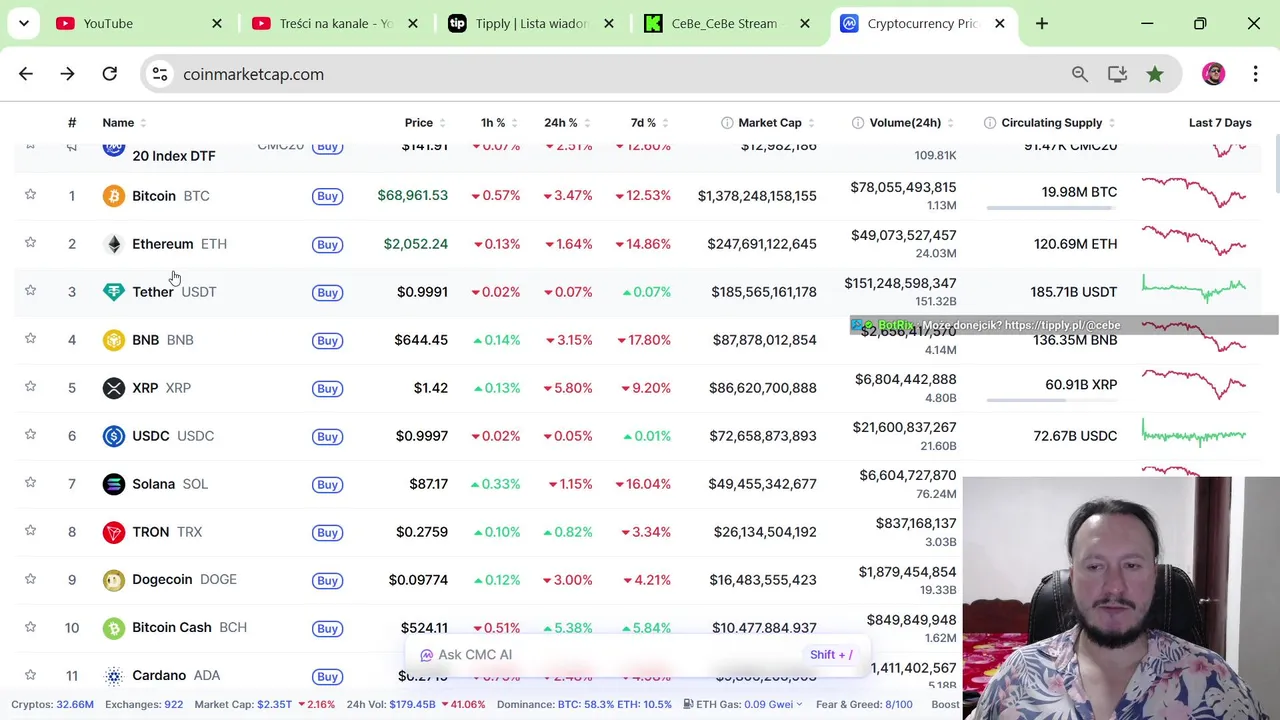Open the Bitcoin last 7 days sparkline chart
The height and width of the screenshot is (720, 1280).
click(x=1194, y=192)
